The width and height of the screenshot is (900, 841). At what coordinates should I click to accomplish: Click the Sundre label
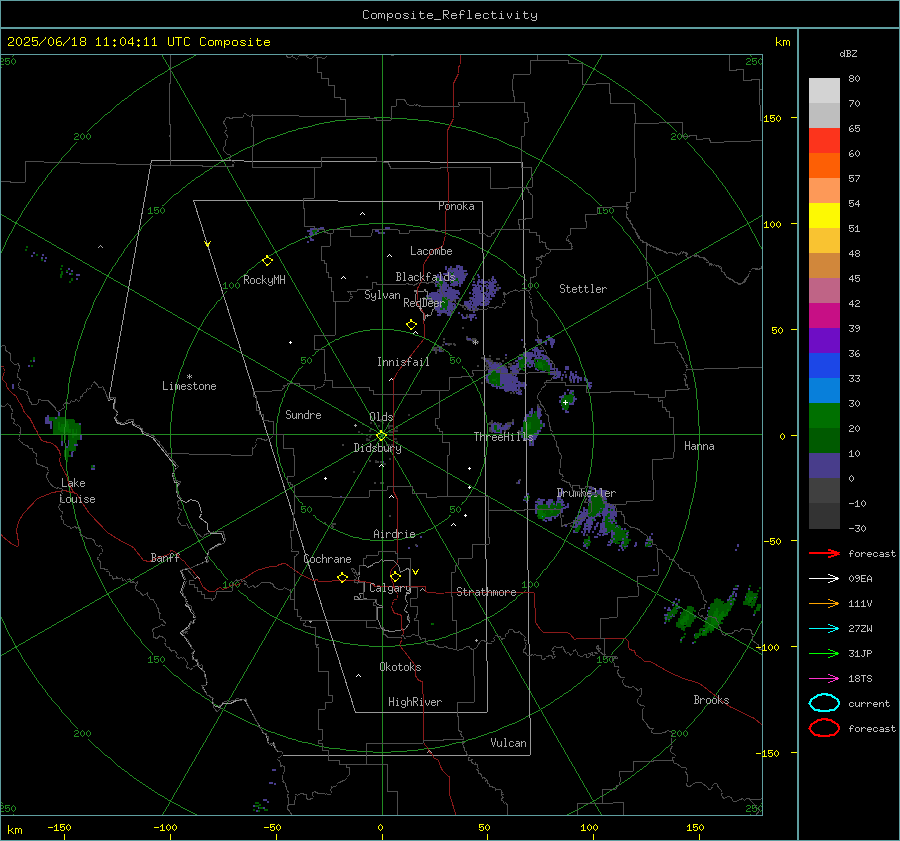tap(303, 415)
